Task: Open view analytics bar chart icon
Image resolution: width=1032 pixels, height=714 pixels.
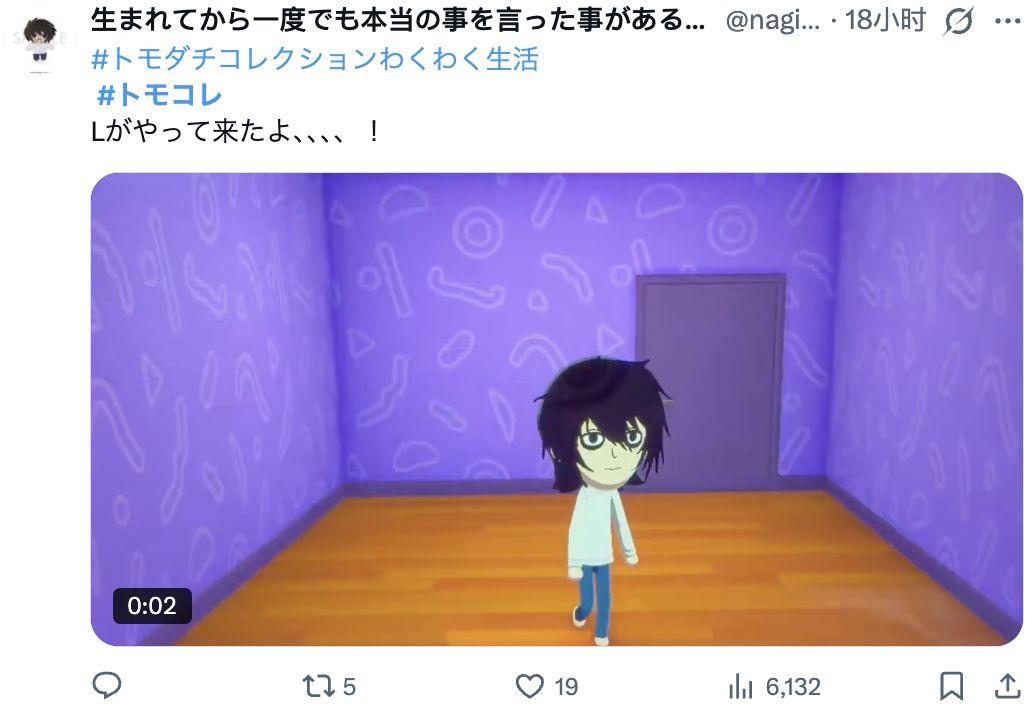Action: point(740,686)
